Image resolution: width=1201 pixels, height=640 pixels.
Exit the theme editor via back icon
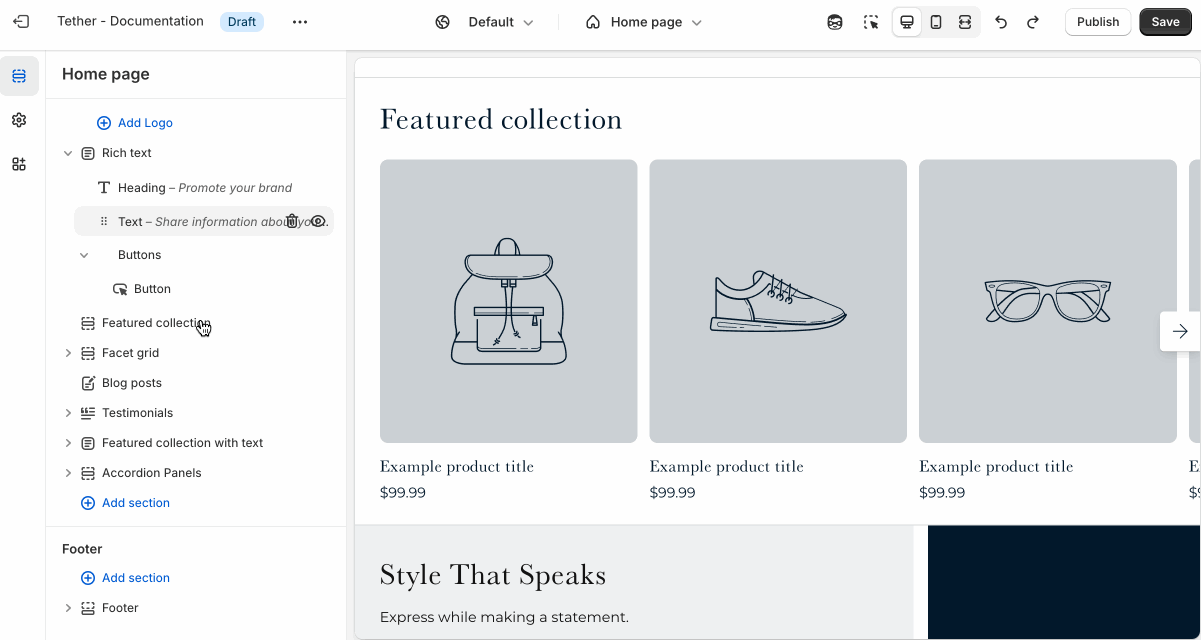(x=22, y=22)
